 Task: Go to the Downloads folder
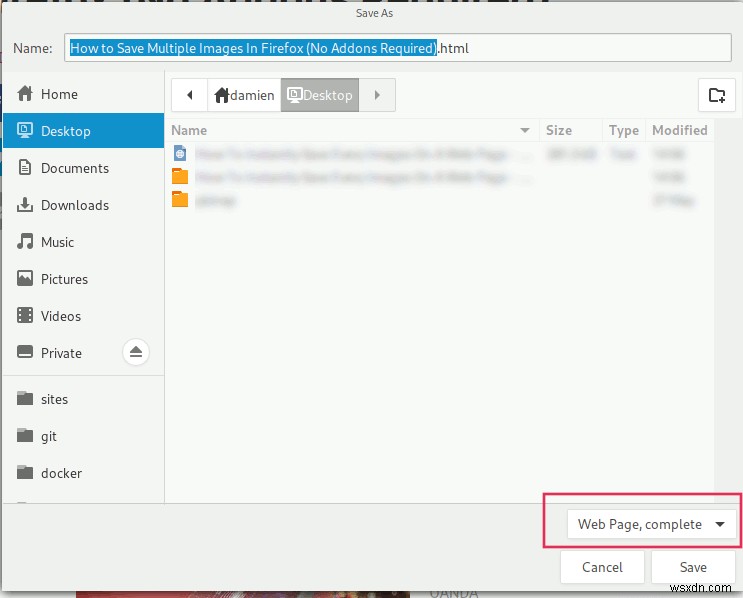tap(83, 205)
